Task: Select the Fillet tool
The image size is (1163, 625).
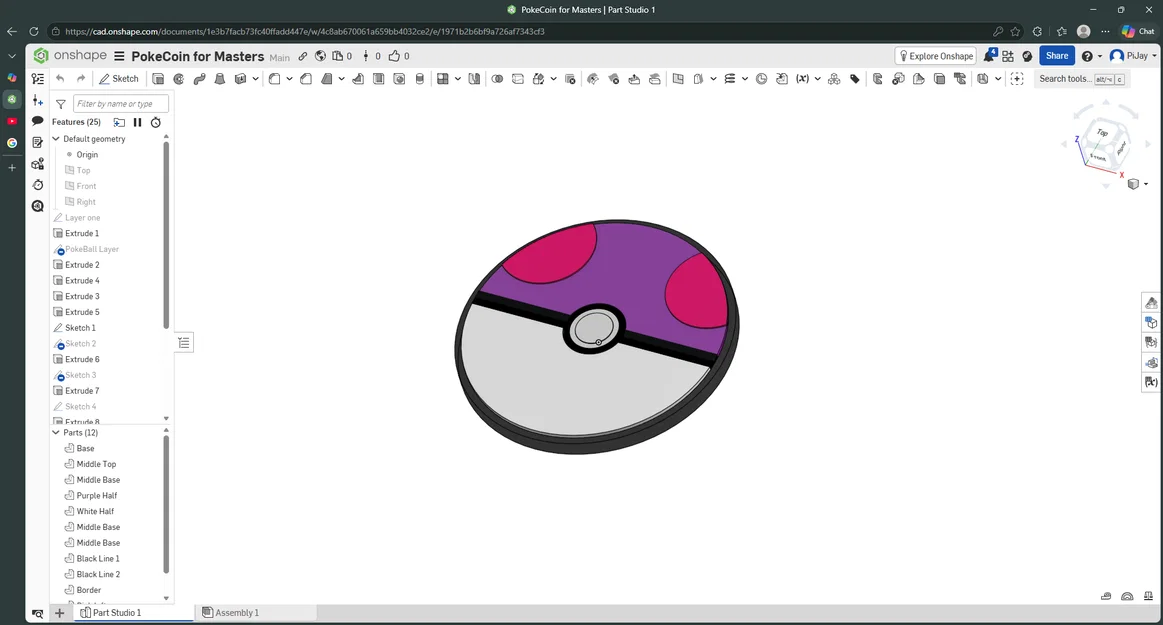Action: [274, 79]
